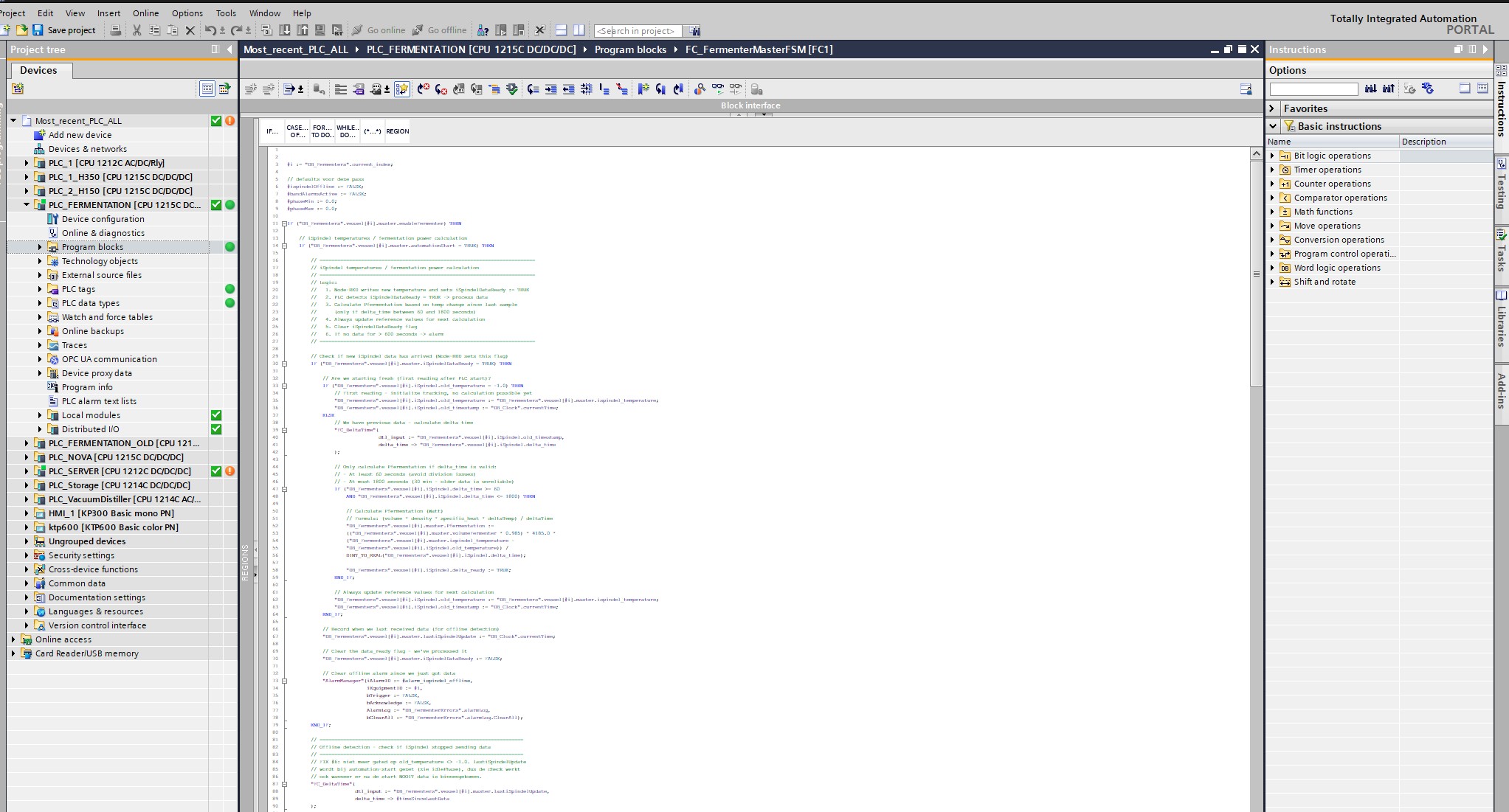Click the Save project button

pyautogui.click(x=64, y=30)
